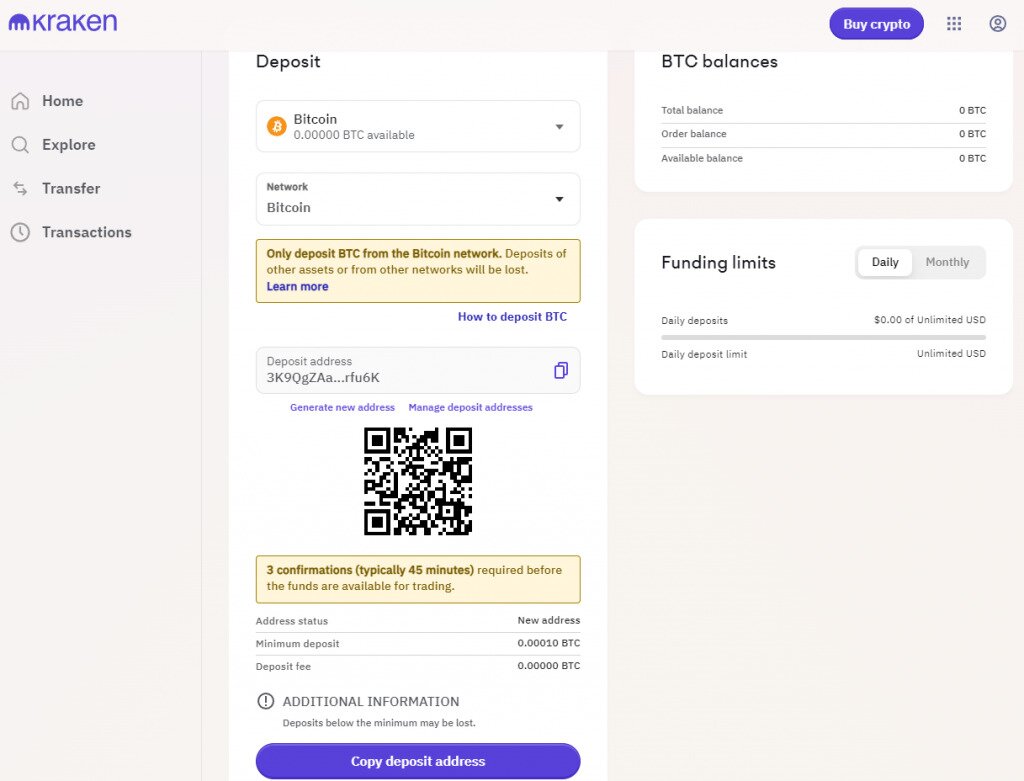The height and width of the screenshot is (781, 1024).
Task: Select the Transfer menu item
Action: point(71,188)
